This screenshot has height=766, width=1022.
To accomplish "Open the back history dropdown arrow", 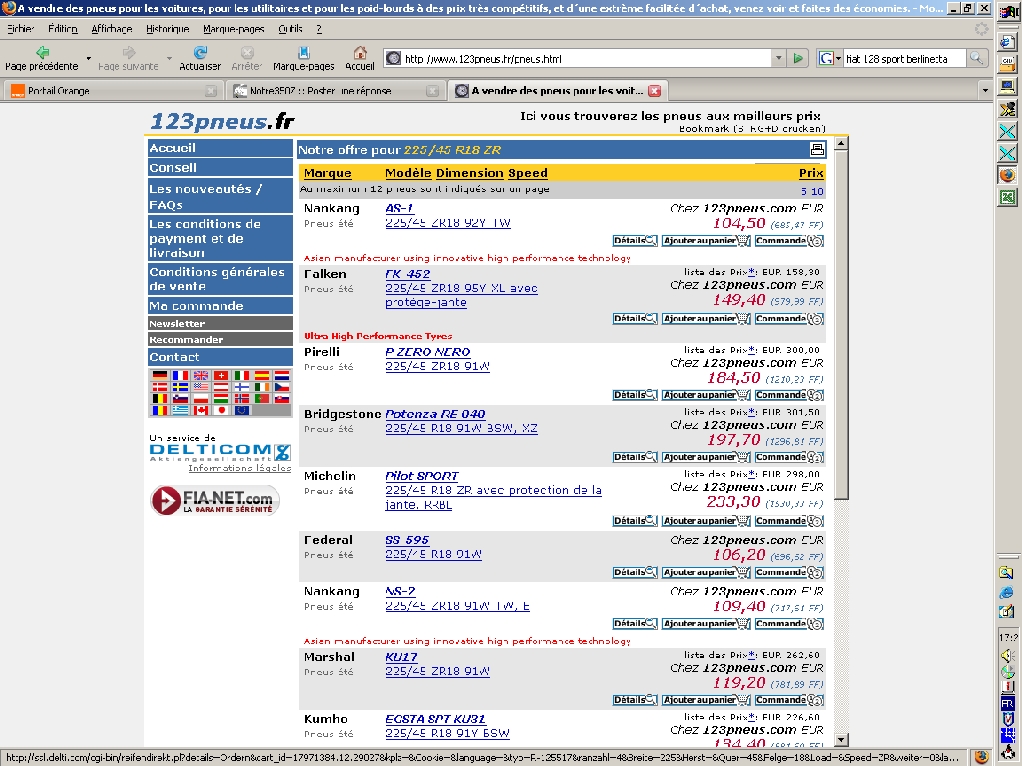I will (x=89, y=58).
